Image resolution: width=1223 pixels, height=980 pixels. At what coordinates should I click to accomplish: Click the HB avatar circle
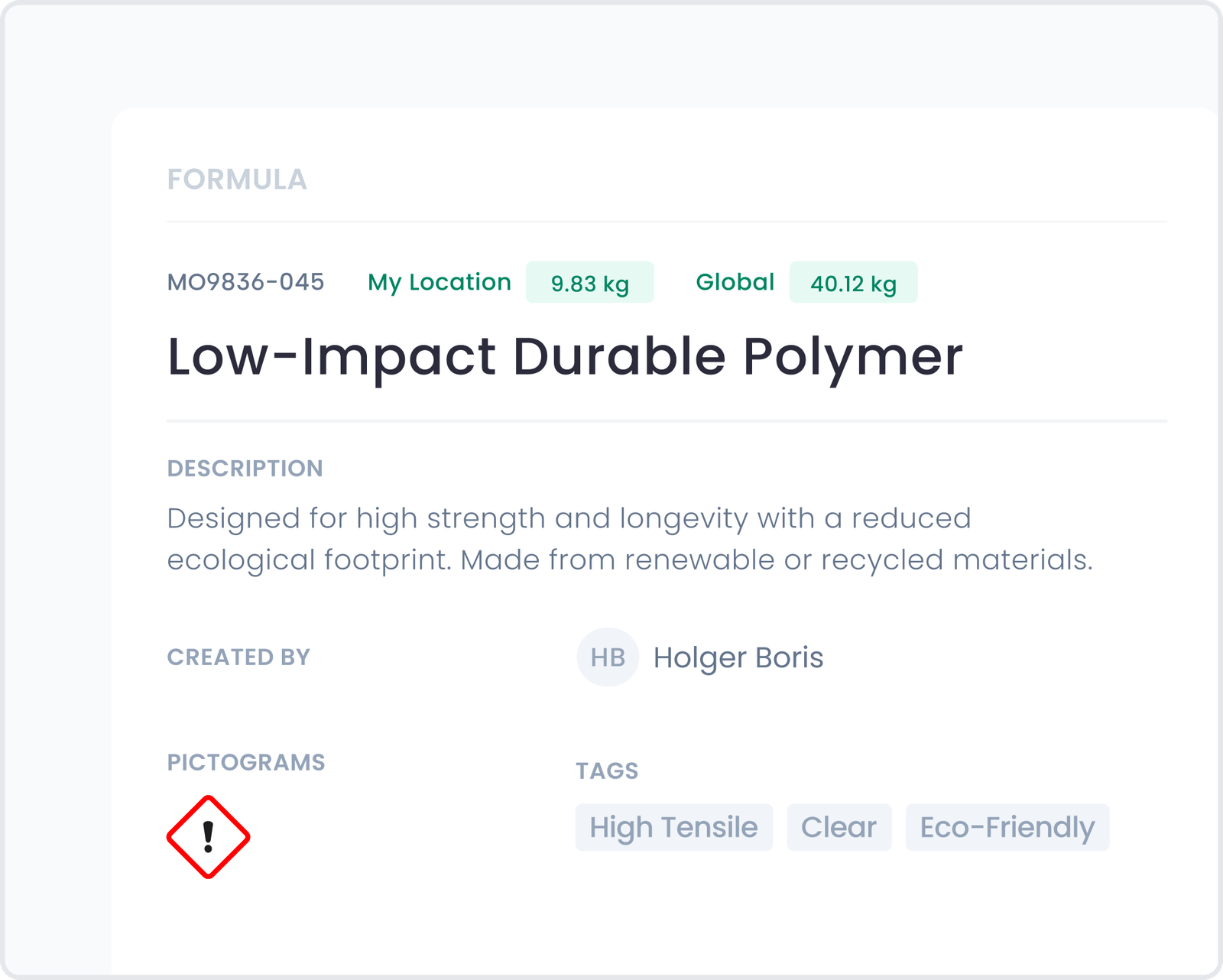[608, 657]
